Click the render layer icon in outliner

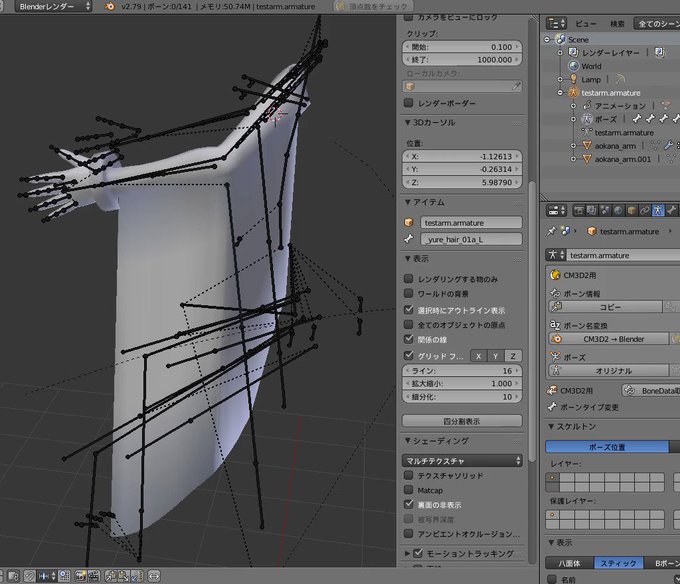pos(573,52)
